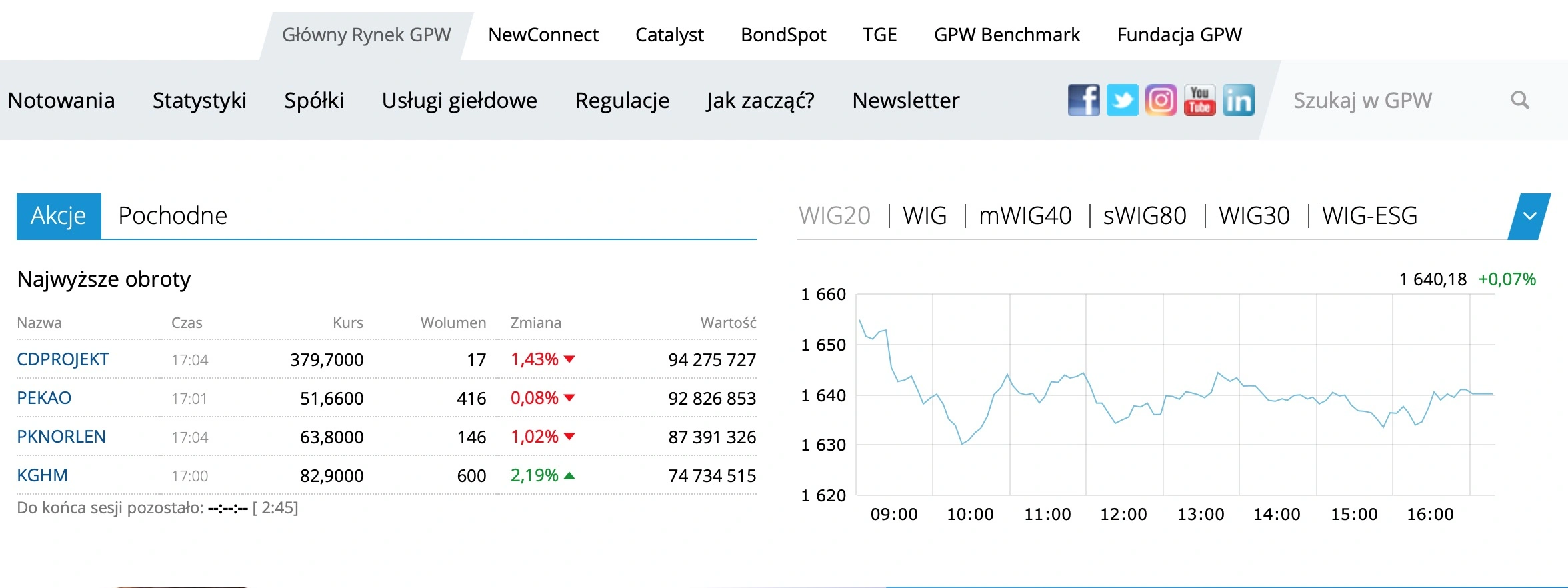Click the search magnifier icon
The width and height of the screenshot is (1568, 588).
point(1519,101)
